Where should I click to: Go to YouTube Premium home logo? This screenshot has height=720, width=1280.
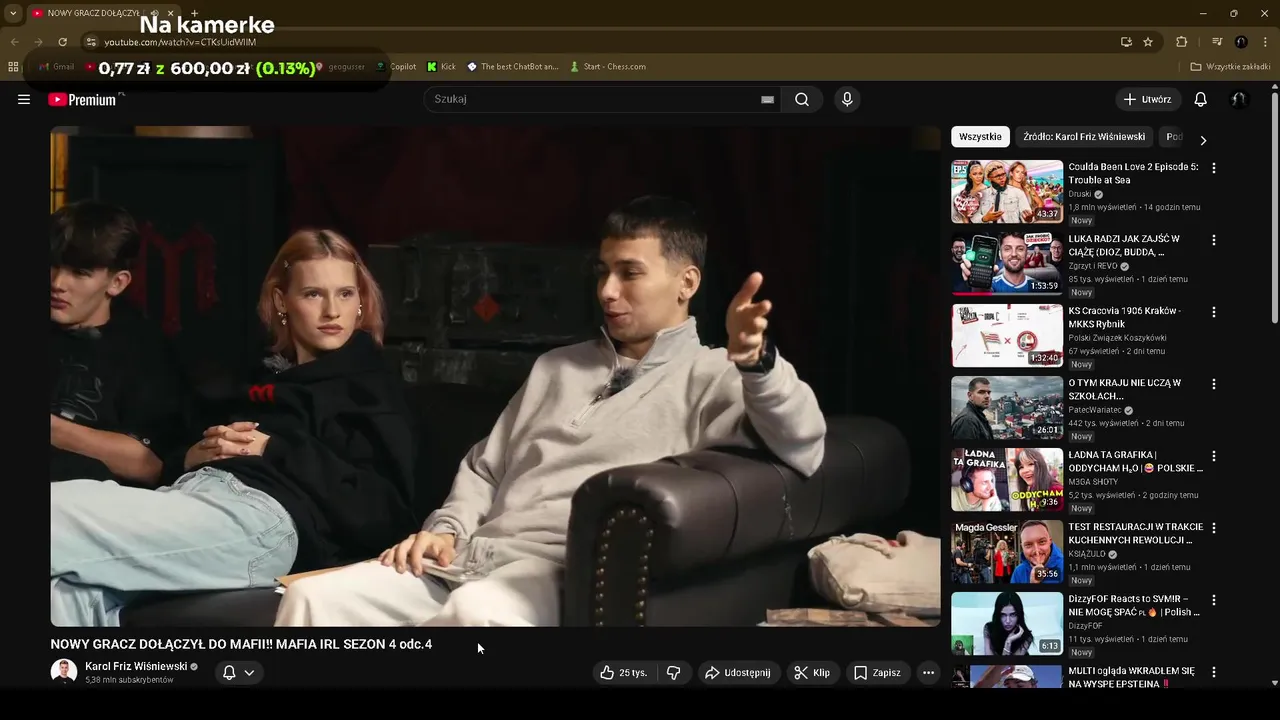click(82, 99)
